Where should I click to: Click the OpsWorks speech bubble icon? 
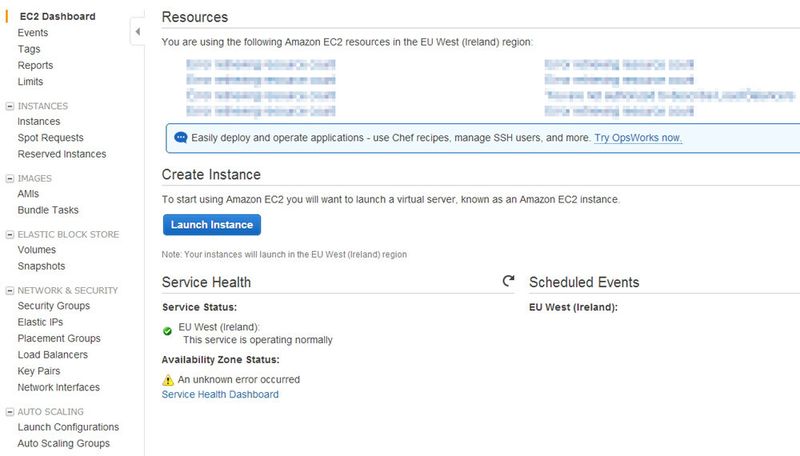(x=181, y=138)
